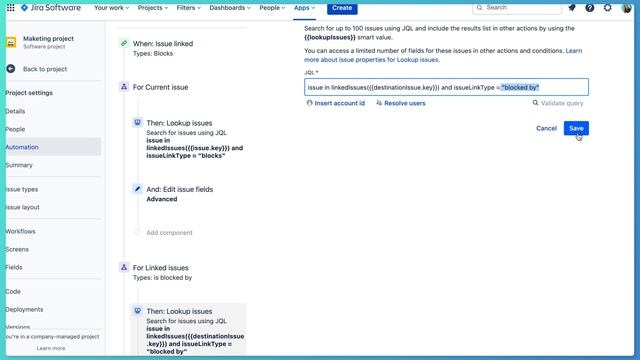Open the help question mark icon
Image resolution: width=640 pixels, height=360 pixels.
pyautogui.click(x=590, y=8)
